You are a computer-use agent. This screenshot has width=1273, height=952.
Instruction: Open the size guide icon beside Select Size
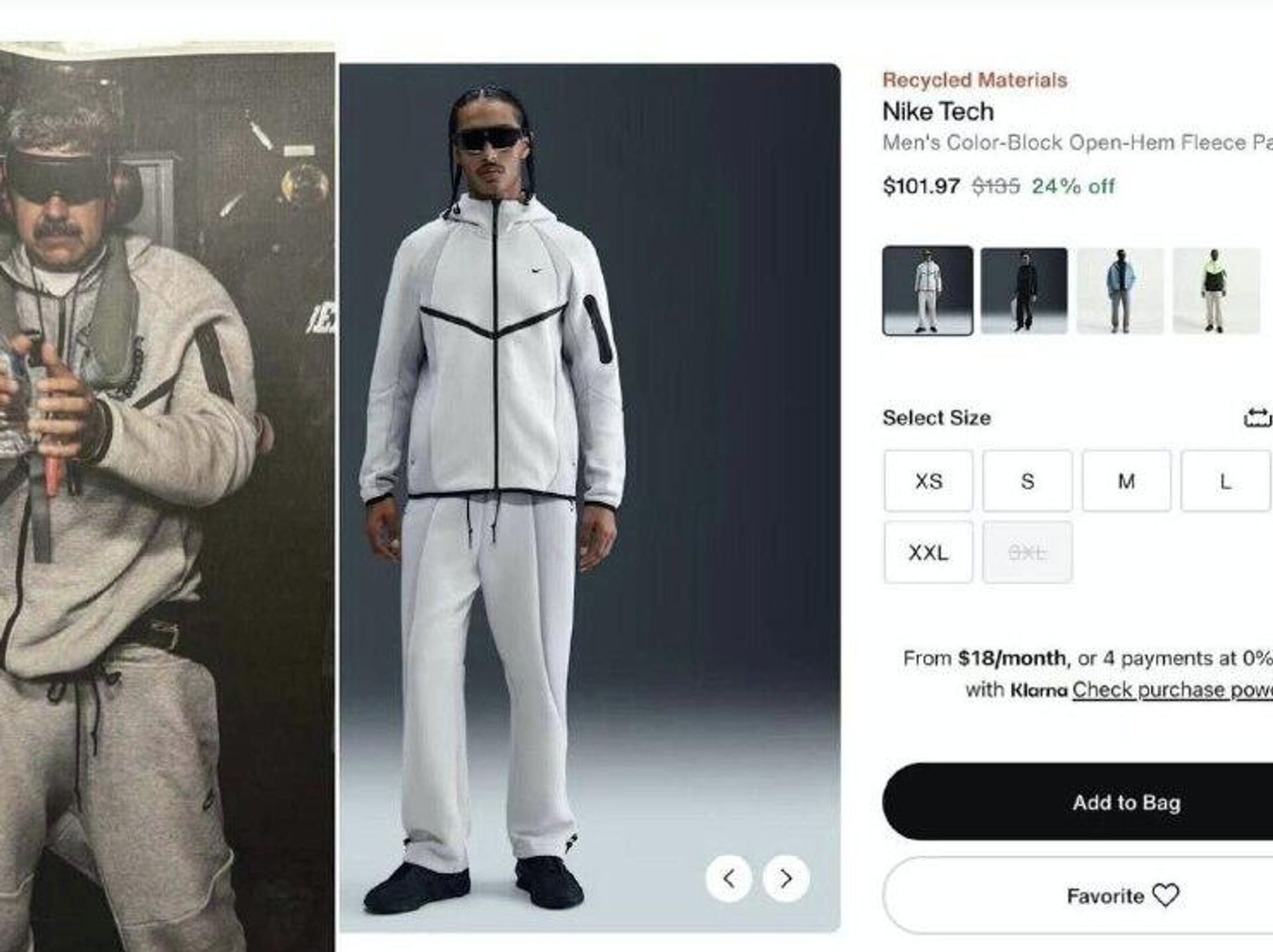pyautogui.click(x=1256, y=418)
